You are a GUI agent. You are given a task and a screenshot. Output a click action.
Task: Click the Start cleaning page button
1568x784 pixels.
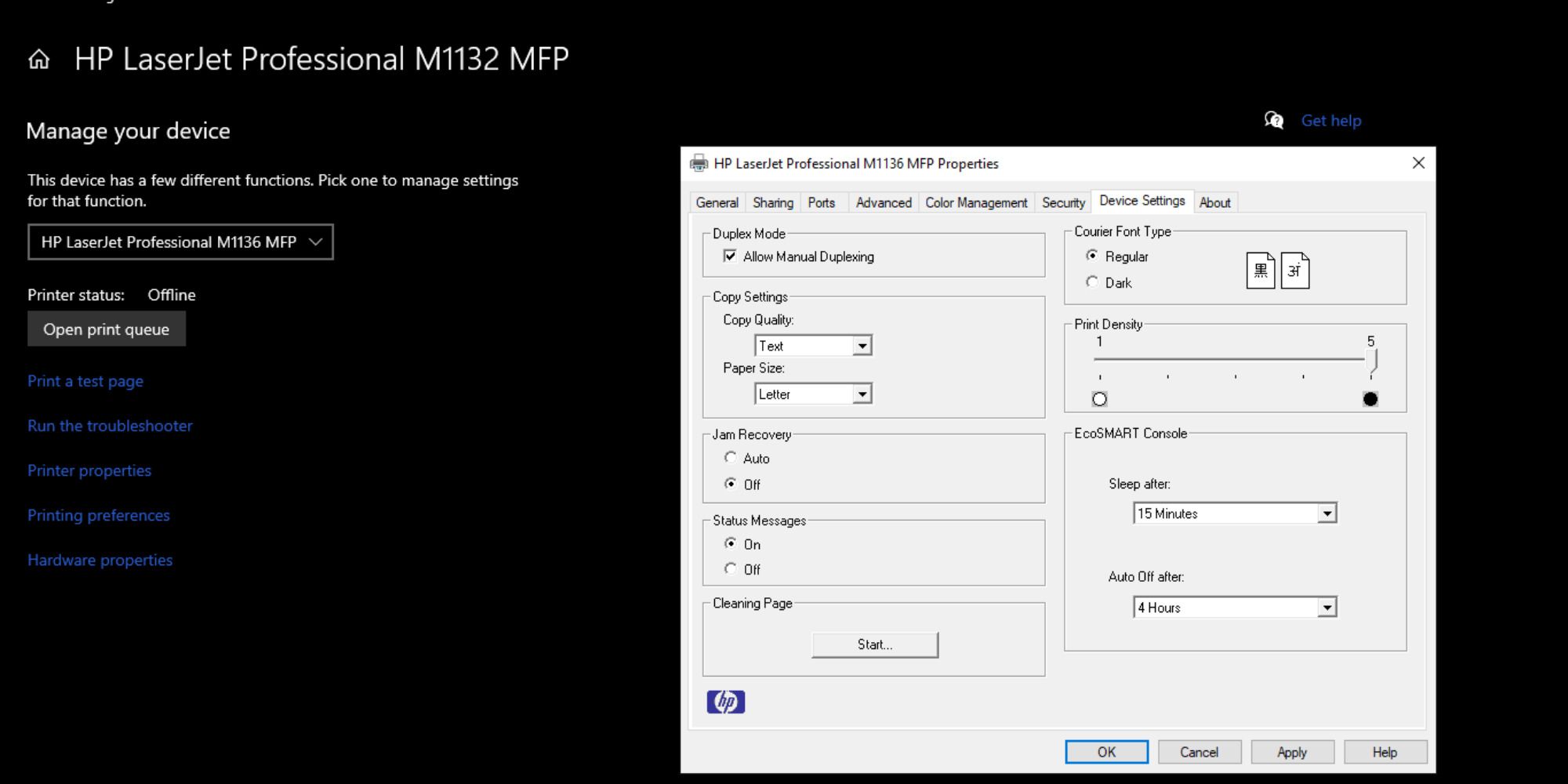pyautogui.click(x=875, y=644)
